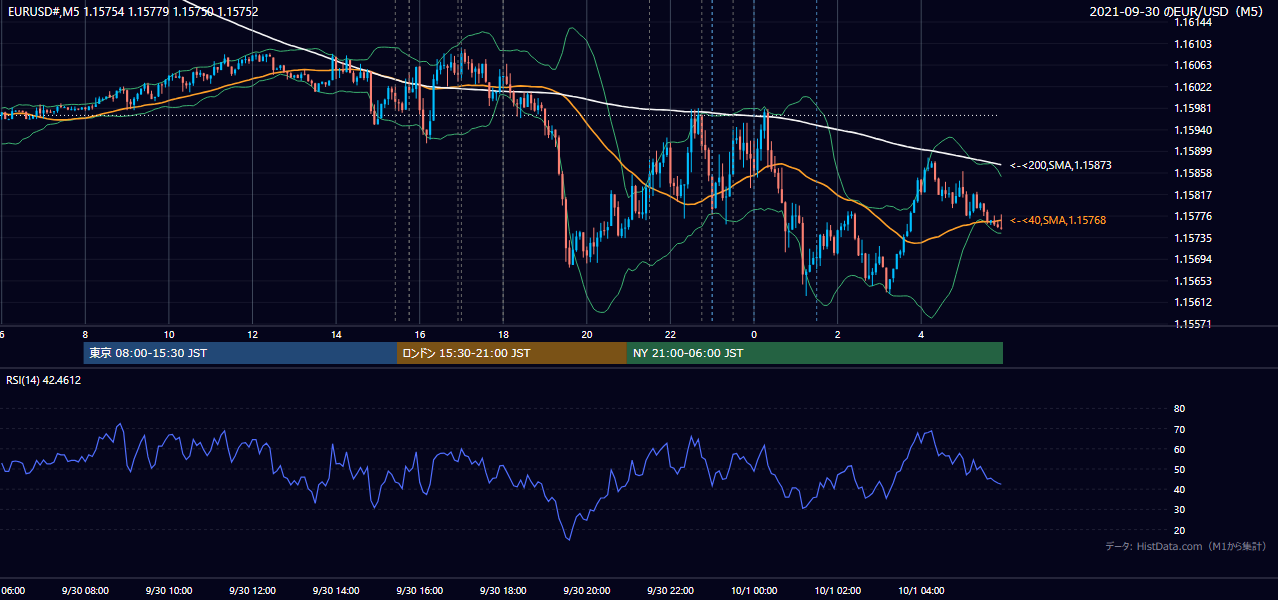The image size is (1278, 600).
Task: Click the 40,SMA,1.15768 moving average label
Action: coord(1058,220)
